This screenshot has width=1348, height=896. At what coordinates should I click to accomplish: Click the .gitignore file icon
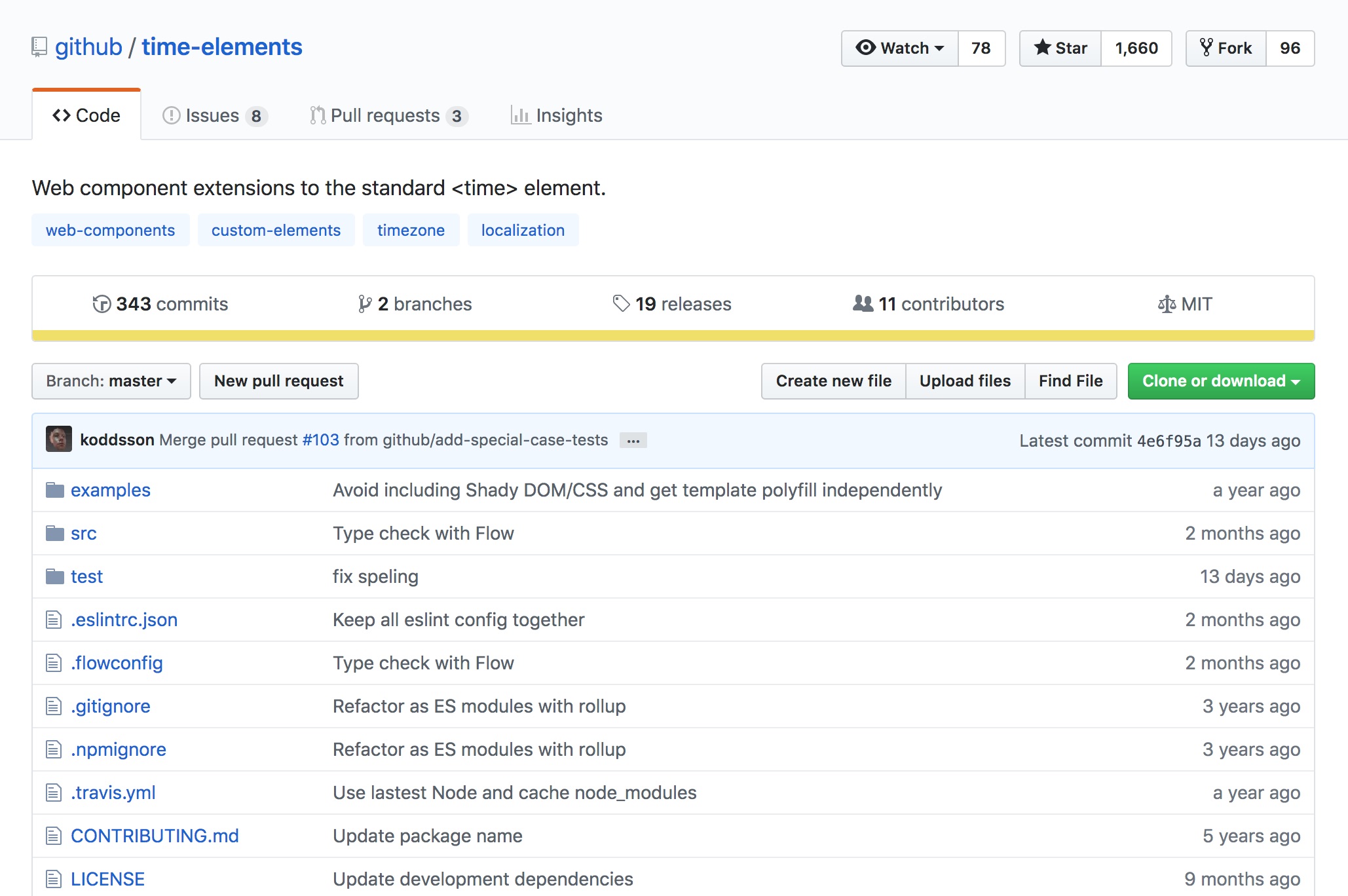54,706
